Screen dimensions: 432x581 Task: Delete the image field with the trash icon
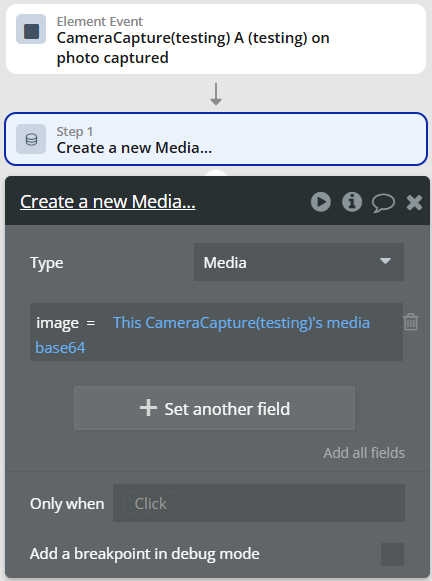tap(411, 322)
